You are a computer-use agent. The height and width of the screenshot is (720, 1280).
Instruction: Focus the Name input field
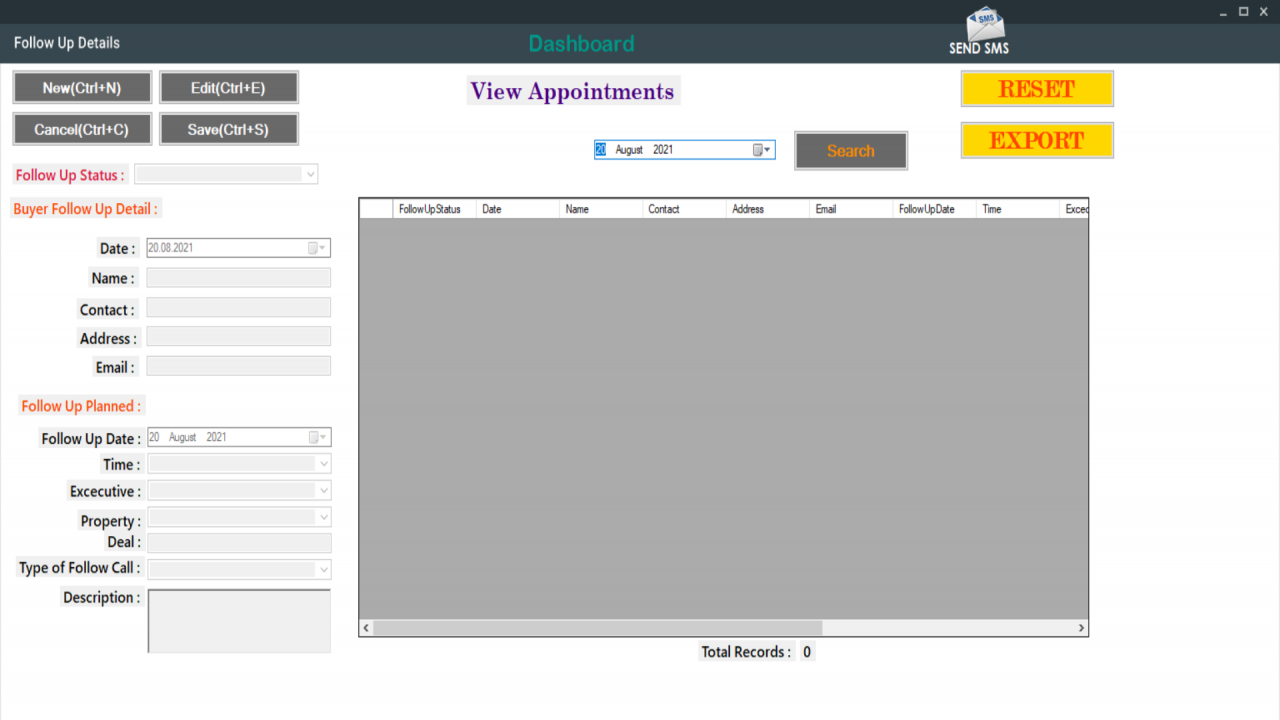coord(238,278)
